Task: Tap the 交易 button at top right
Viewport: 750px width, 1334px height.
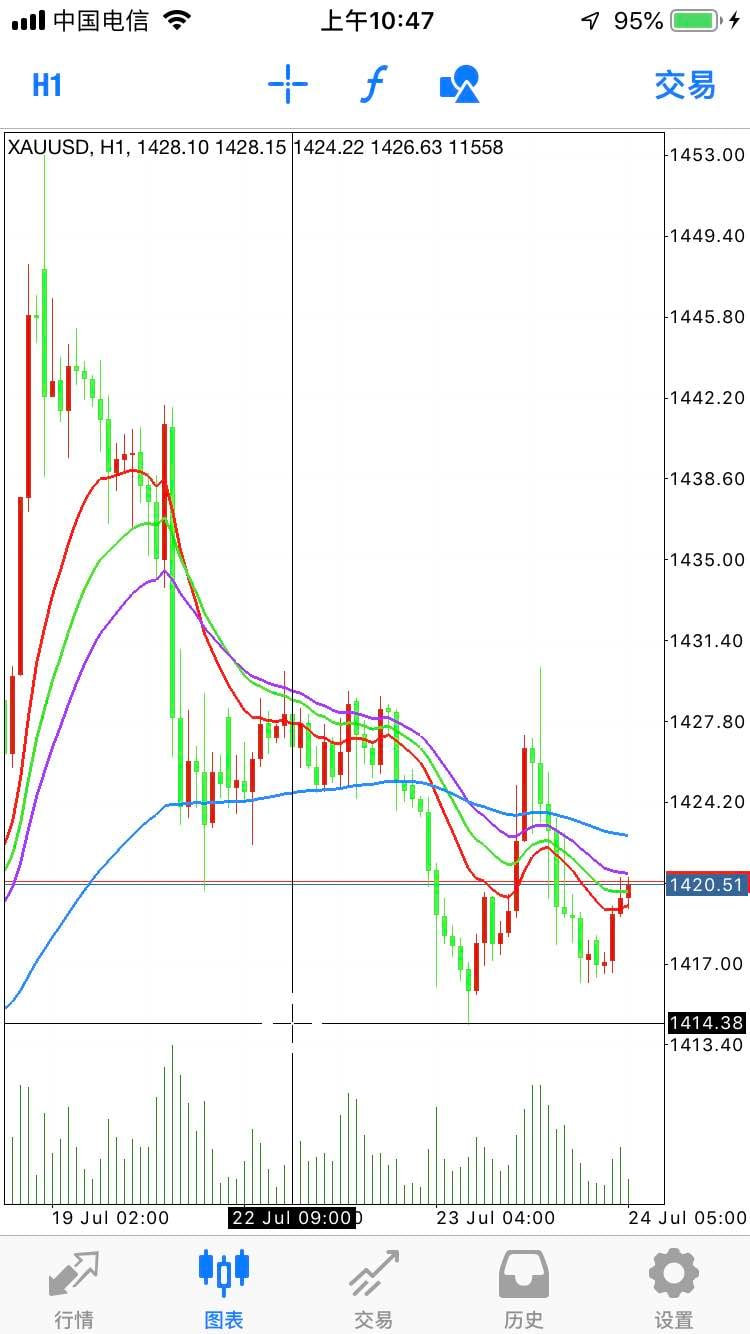Action: [x=685, y=85]
